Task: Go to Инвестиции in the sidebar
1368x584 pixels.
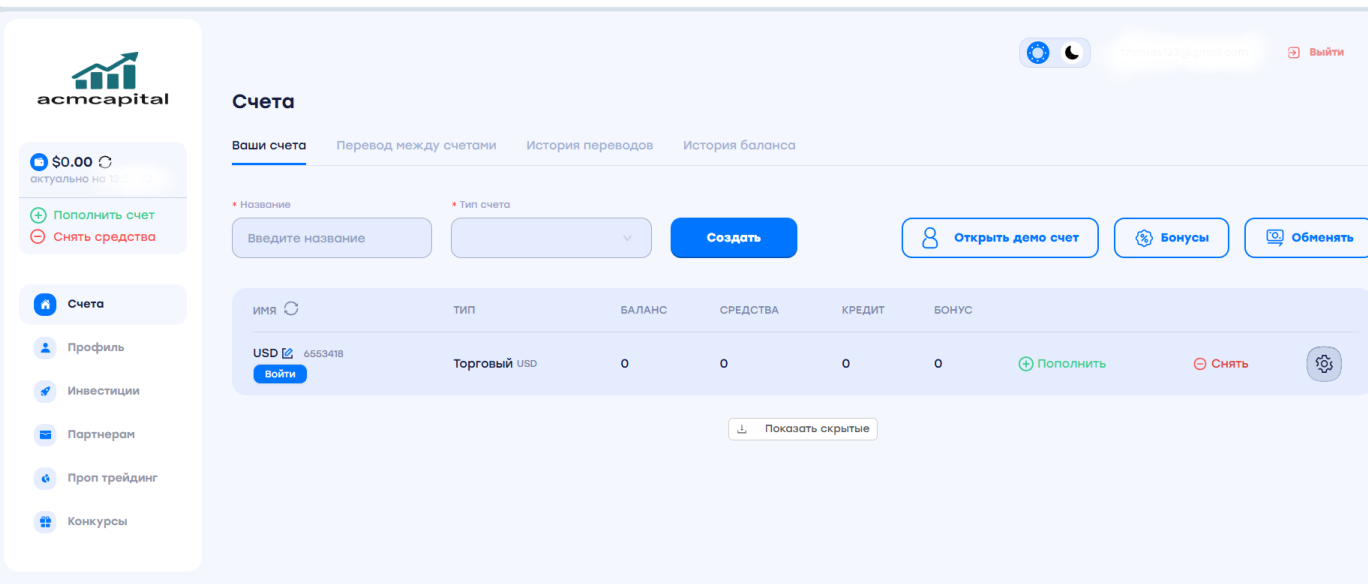Action: point(103,391)
